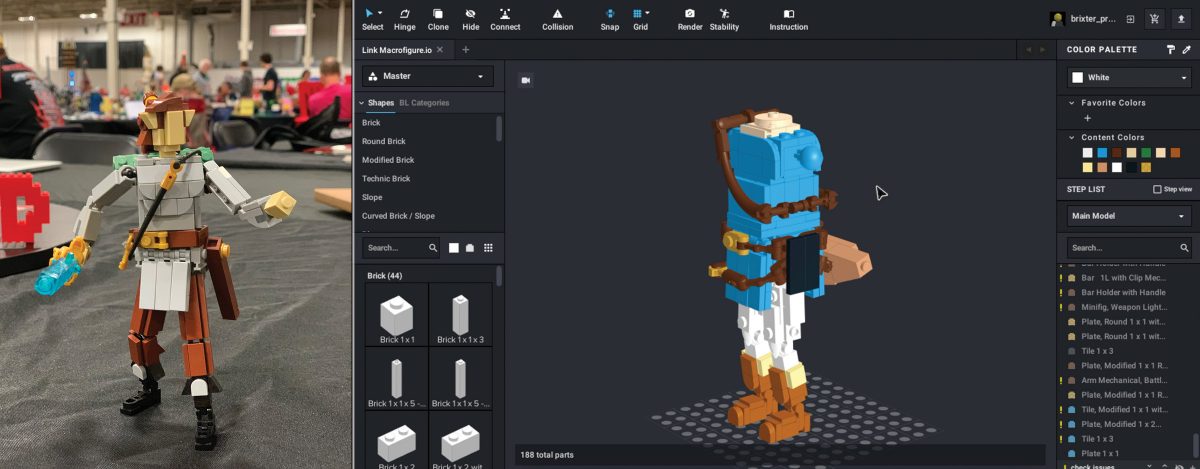Pick the Brick 1 x 1 part
Screen dimensions: 1200x469
point(396,315)
